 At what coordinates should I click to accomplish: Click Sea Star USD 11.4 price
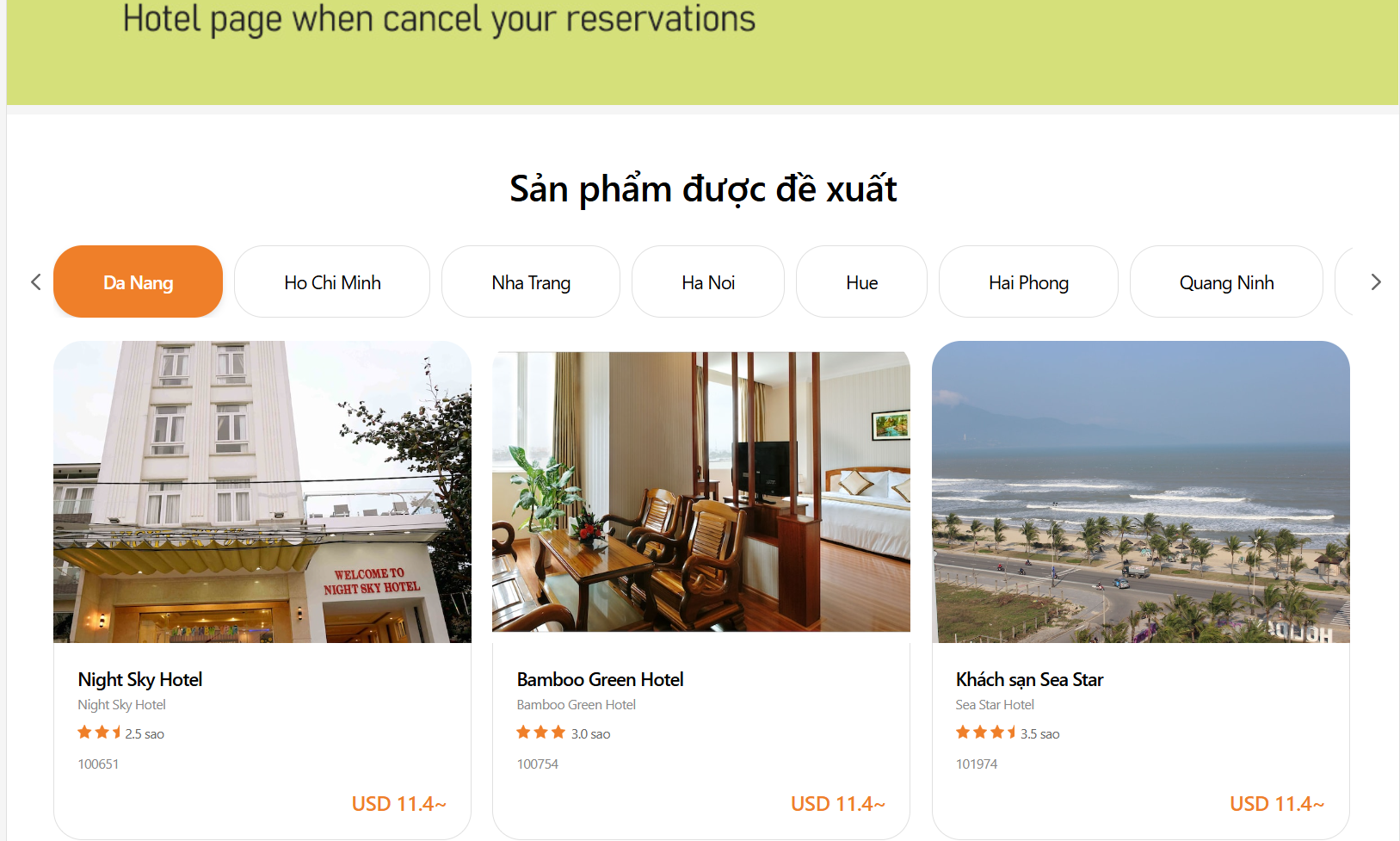click(x=1276, y=804)
